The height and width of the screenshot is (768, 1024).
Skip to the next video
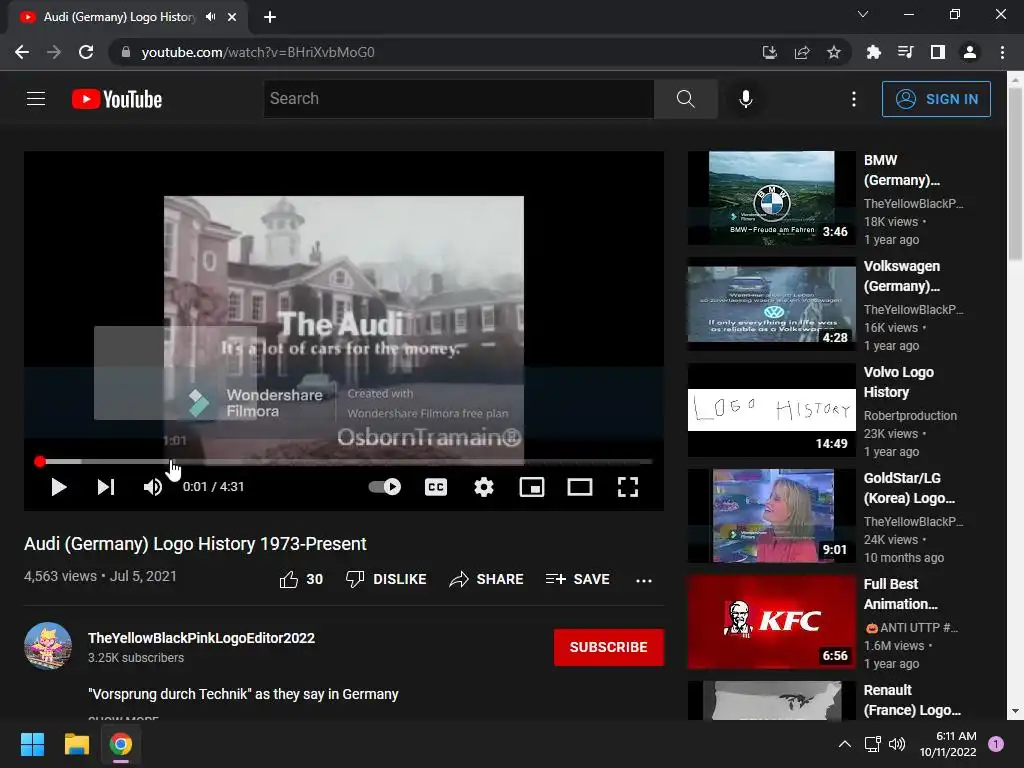pos(106,487)
